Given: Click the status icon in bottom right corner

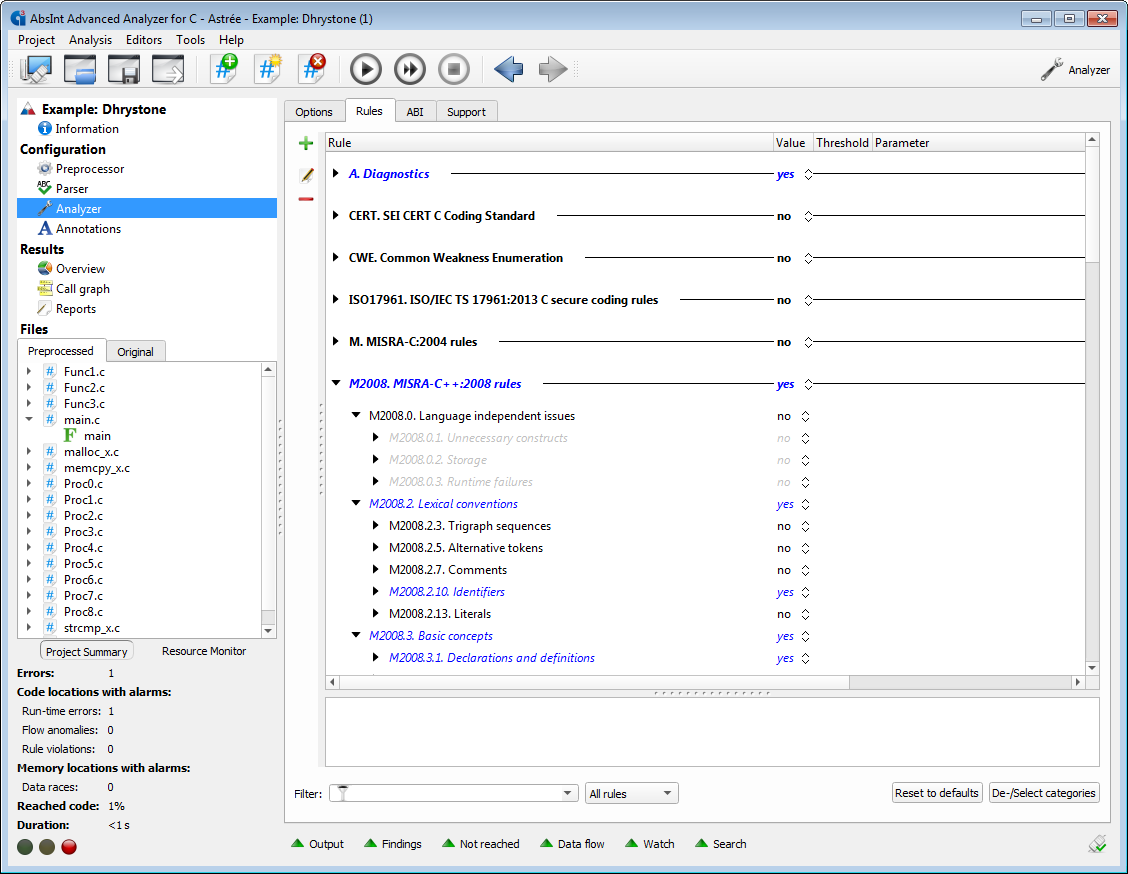Looking at the screenshot, I should click(x=1097, y=844).
